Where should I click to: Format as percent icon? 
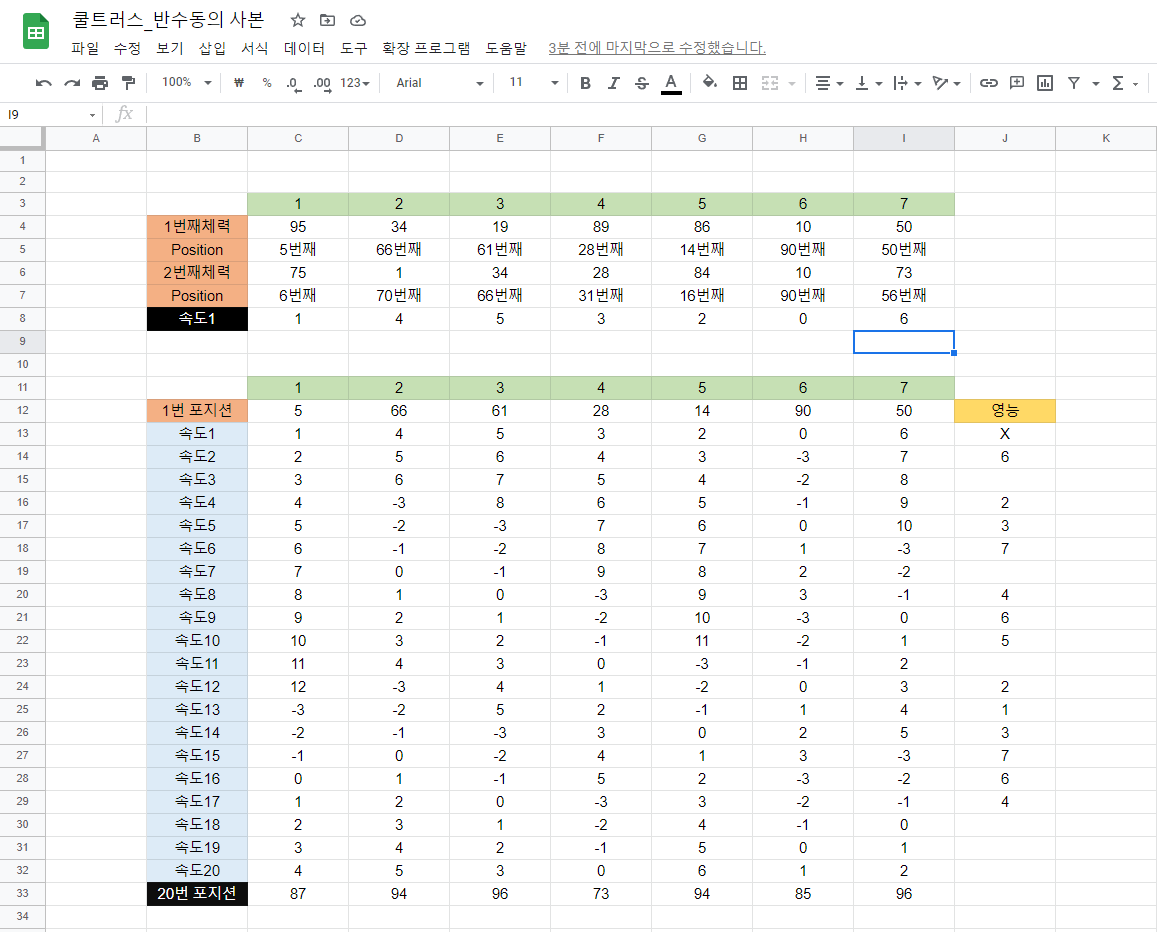tap(266, 83)
